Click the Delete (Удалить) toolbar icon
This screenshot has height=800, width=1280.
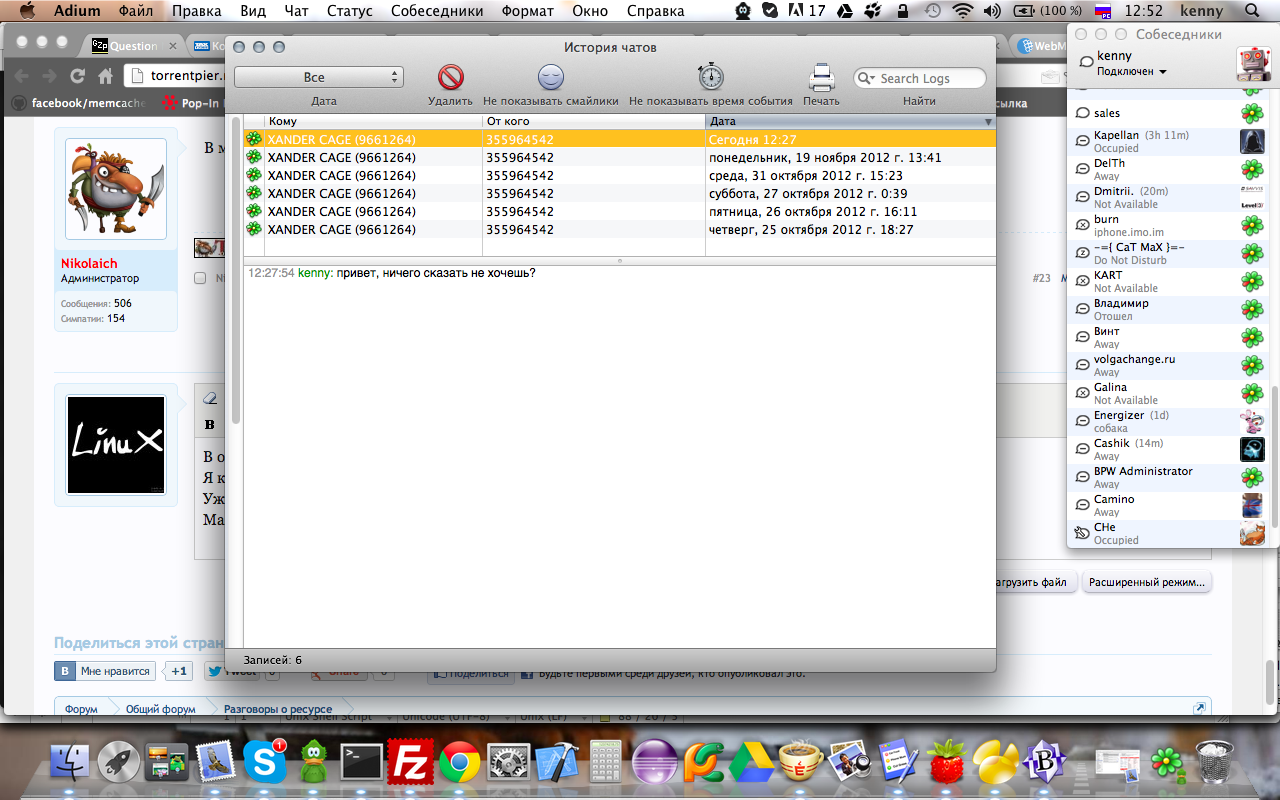(x=451, y=78)
